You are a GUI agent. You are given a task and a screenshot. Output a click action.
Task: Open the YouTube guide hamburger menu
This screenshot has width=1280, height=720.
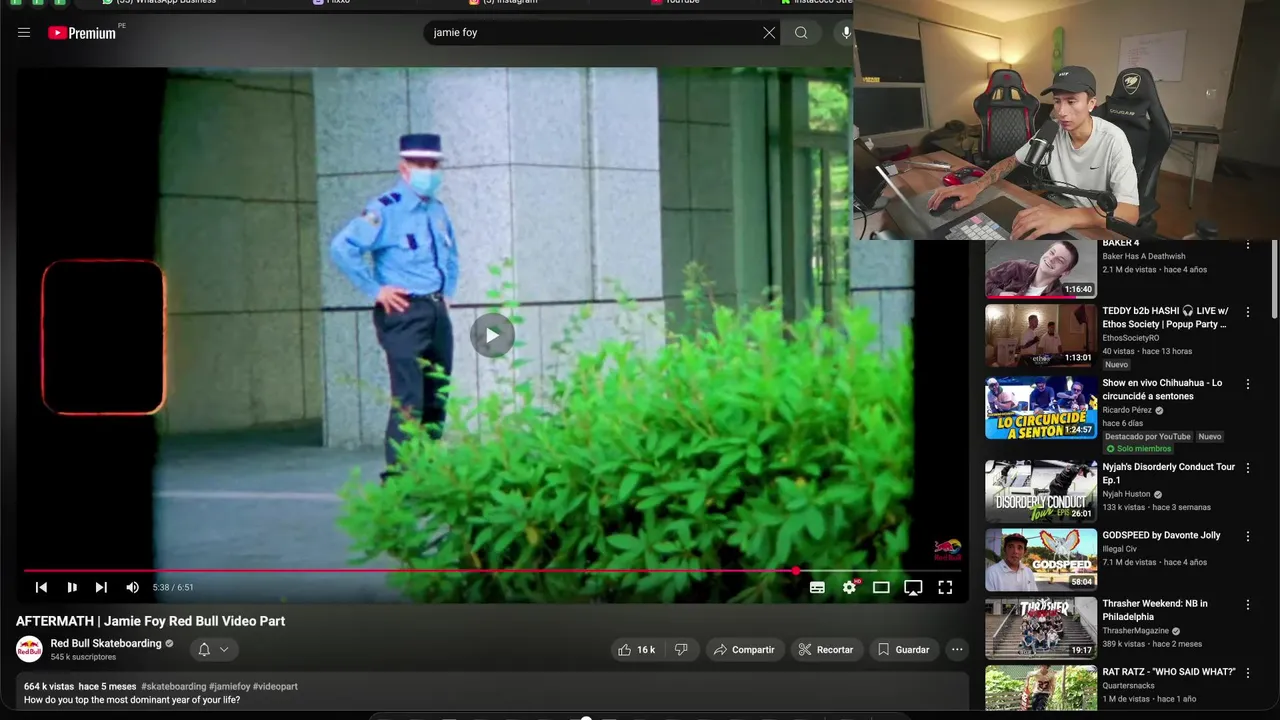point(24,33)
